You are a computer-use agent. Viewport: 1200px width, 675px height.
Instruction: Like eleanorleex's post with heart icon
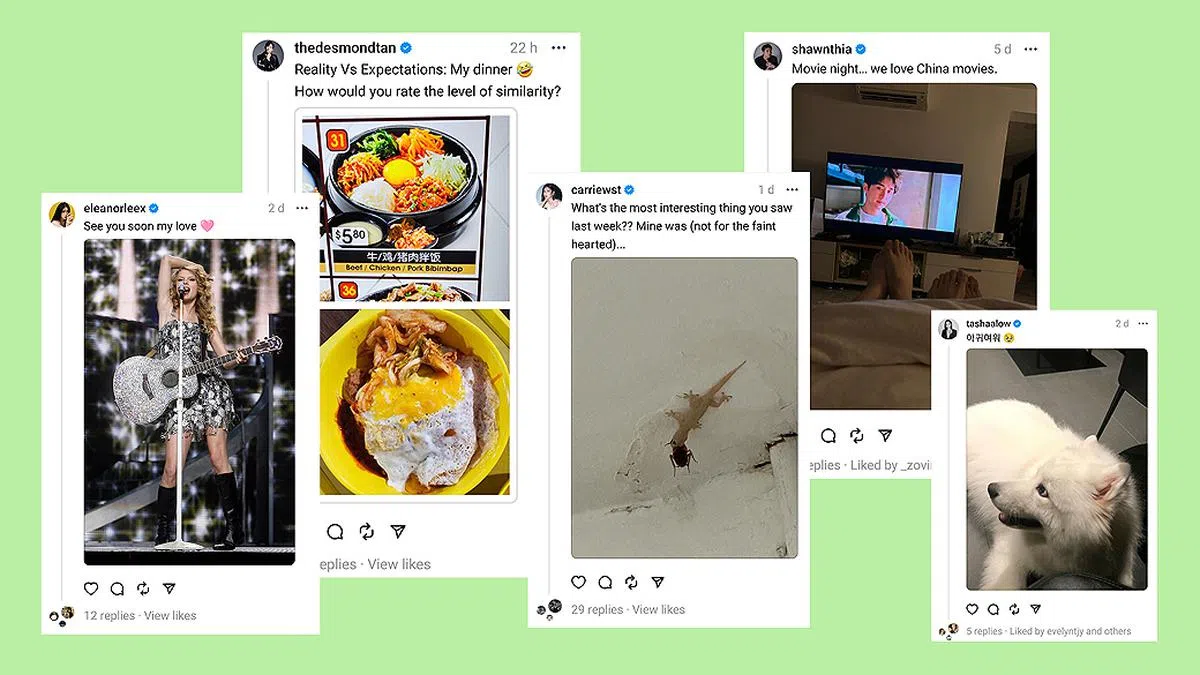click(x=91, y=589)
